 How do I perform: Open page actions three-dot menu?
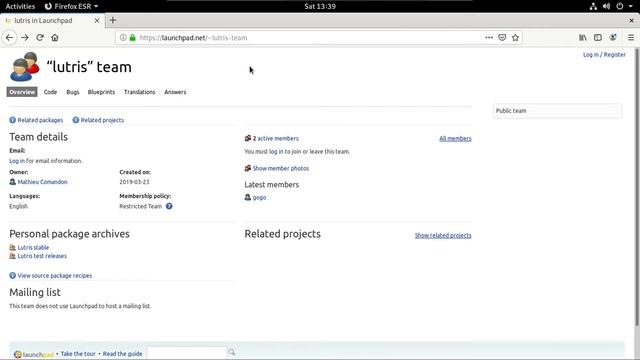coord(489,38)
